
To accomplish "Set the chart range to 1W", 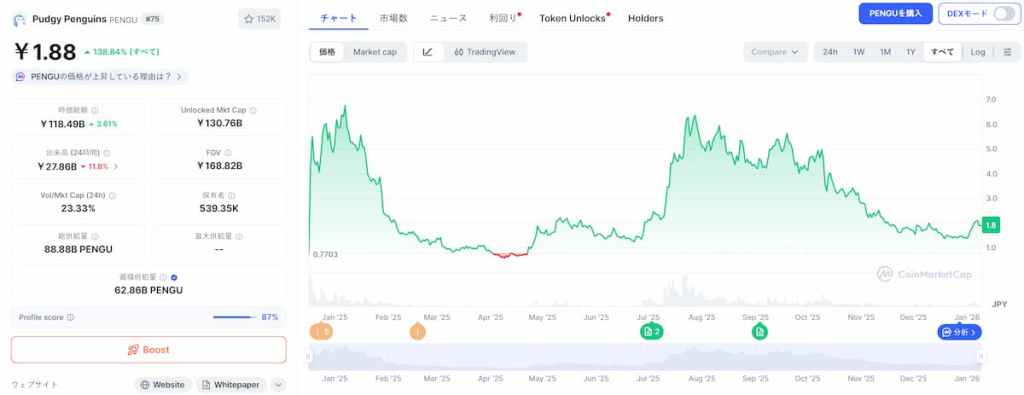I will 859,52.
